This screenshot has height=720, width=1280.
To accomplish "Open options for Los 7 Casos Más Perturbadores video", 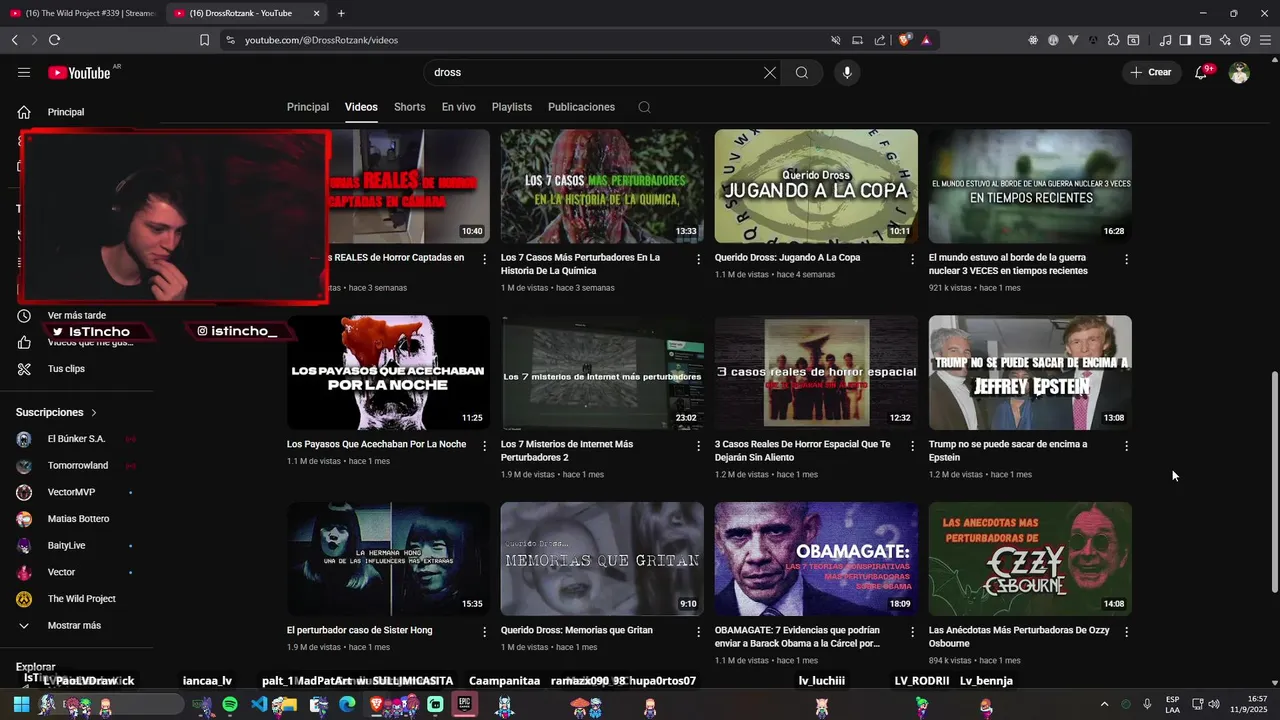I will (x=699, y=259).
